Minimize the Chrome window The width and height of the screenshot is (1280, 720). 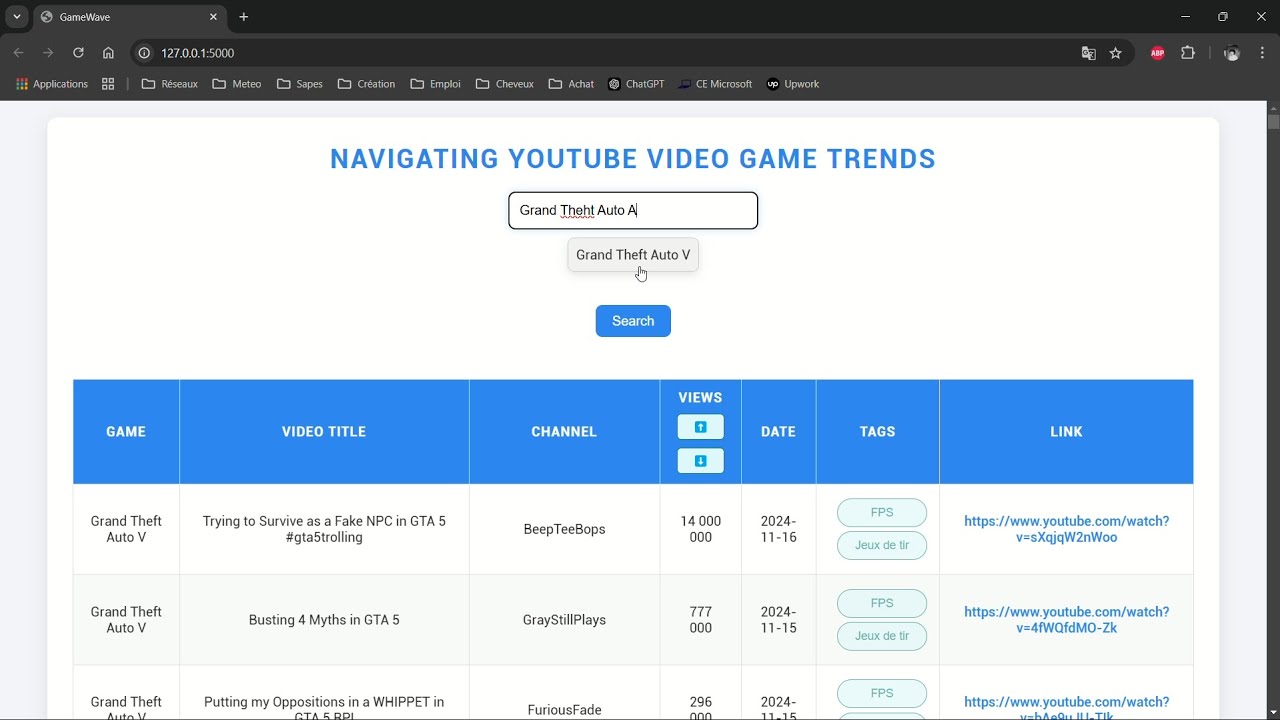[1185, 17]
